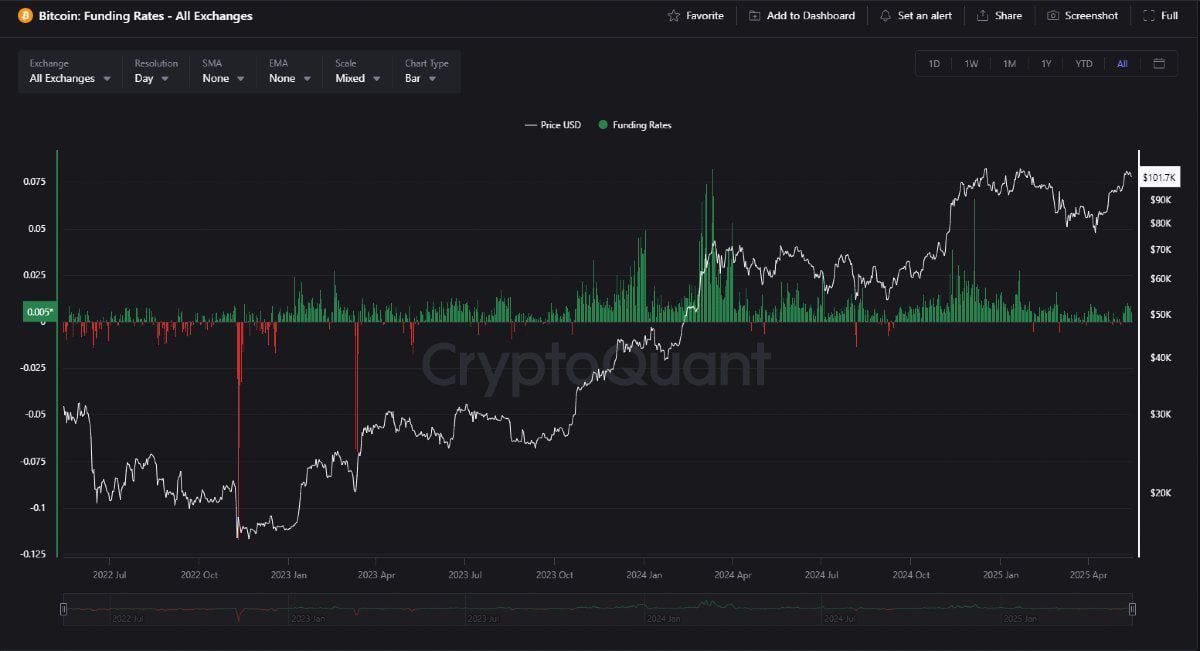Click the 2024 Jan x-axis label
The image size is (1200, 651).
[x=644, y=575]
